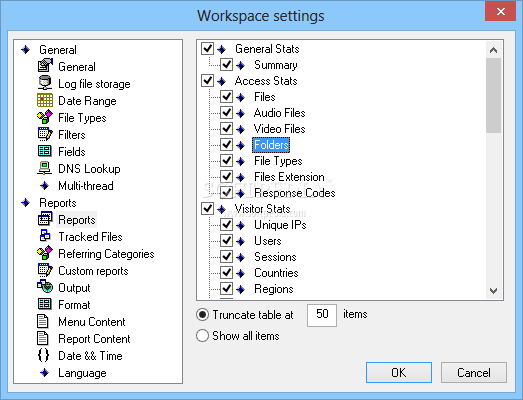Toggle the Visitor Stats checkbox

click(x=207, y=209)
